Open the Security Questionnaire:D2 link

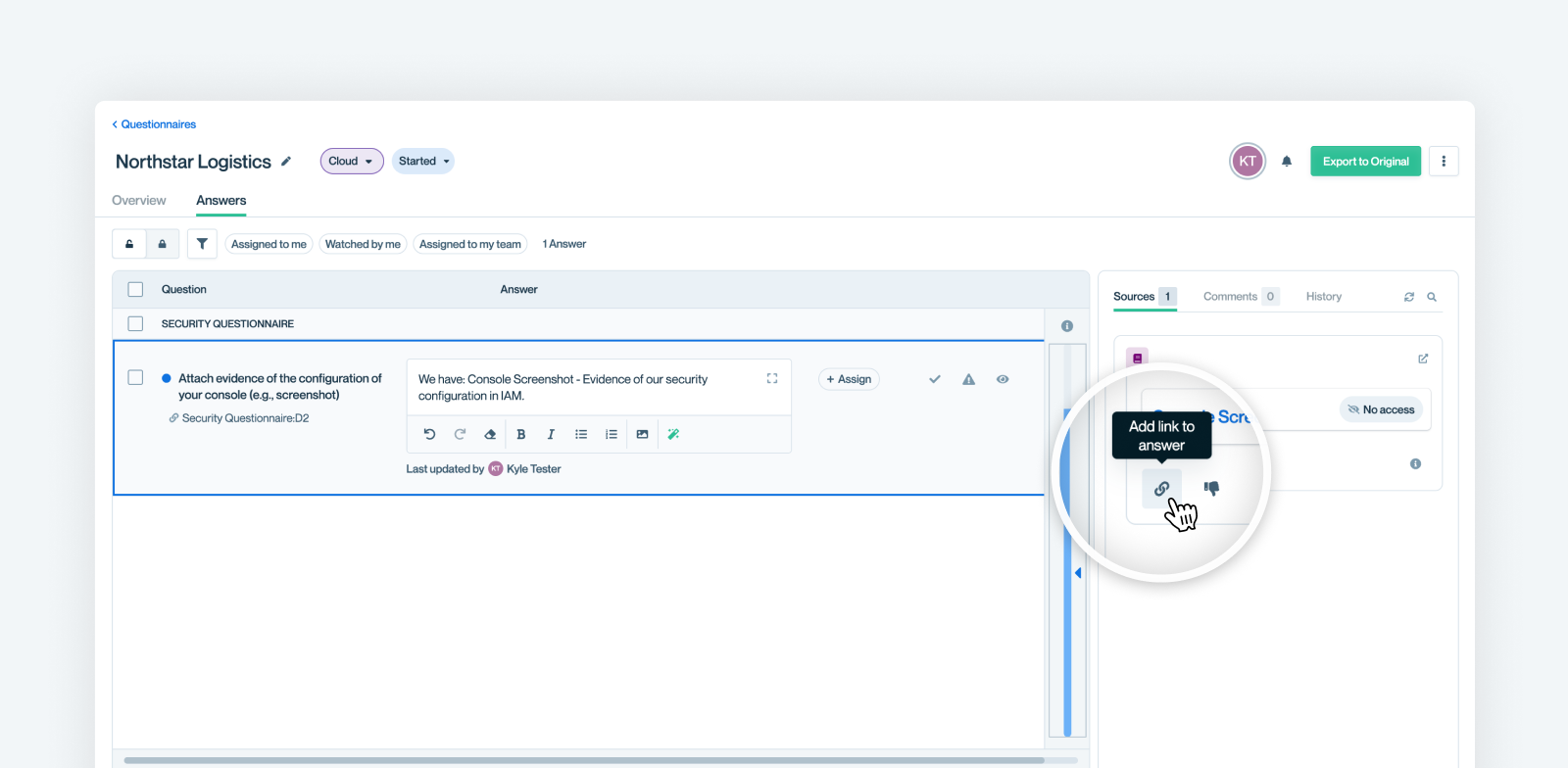245,418
